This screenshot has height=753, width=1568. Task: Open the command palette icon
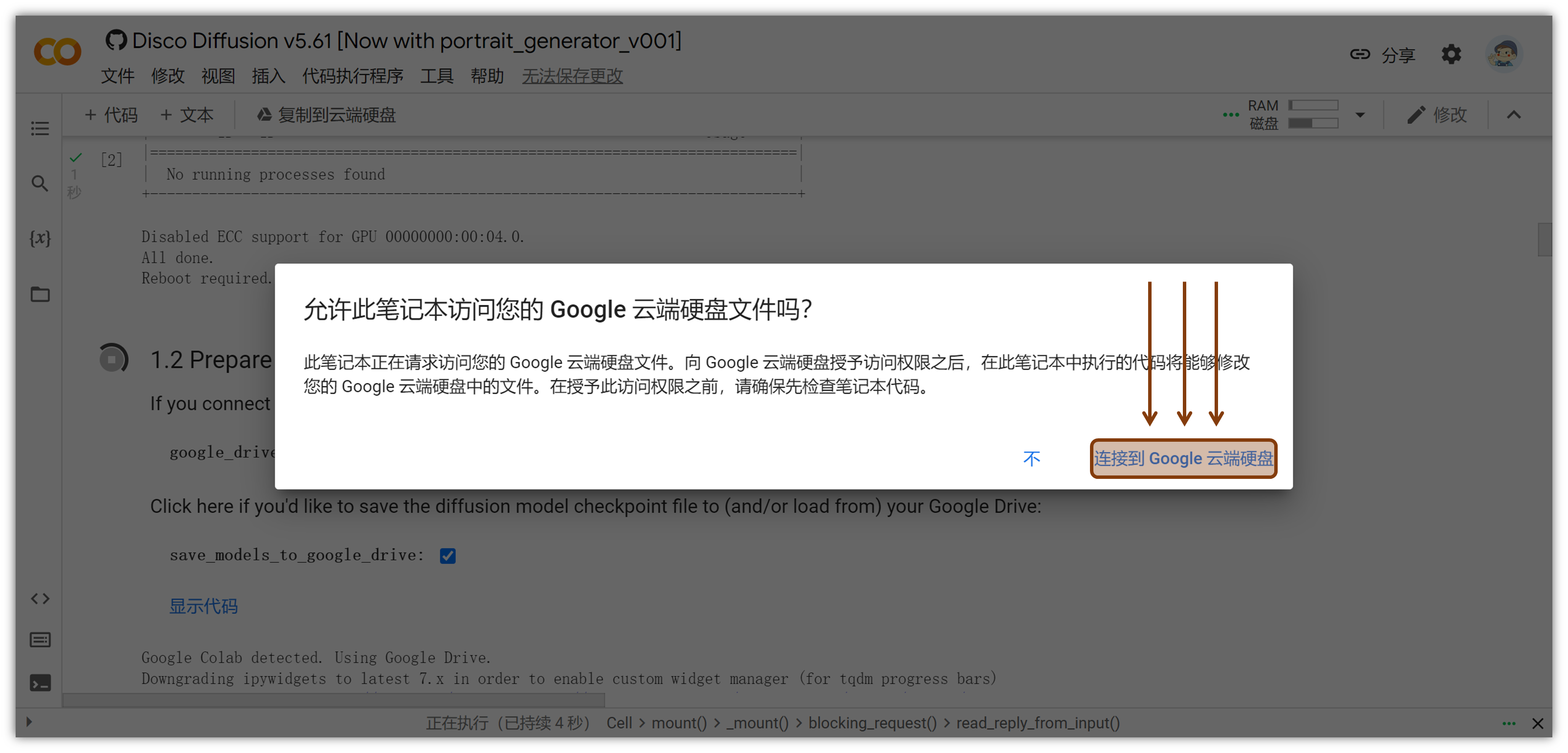(40, 640)
